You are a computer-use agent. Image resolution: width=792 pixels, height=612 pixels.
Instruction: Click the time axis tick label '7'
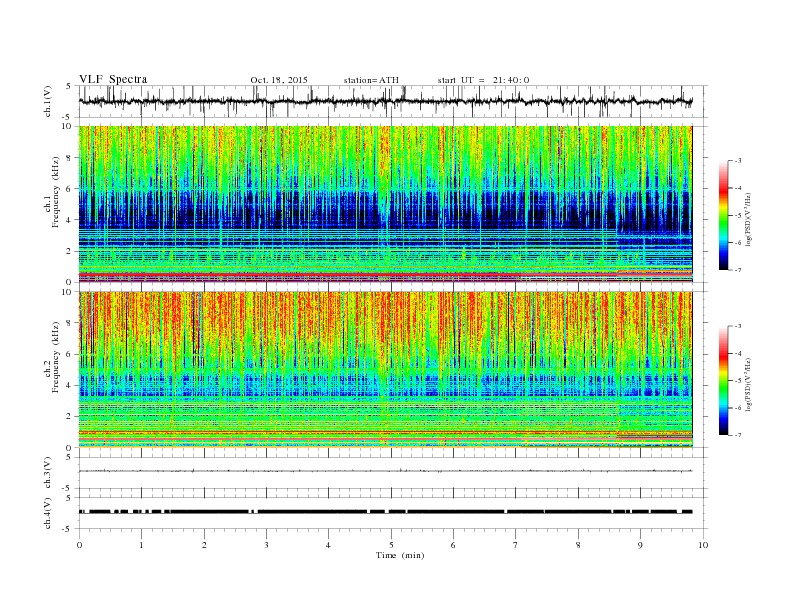tap(516, 545)
